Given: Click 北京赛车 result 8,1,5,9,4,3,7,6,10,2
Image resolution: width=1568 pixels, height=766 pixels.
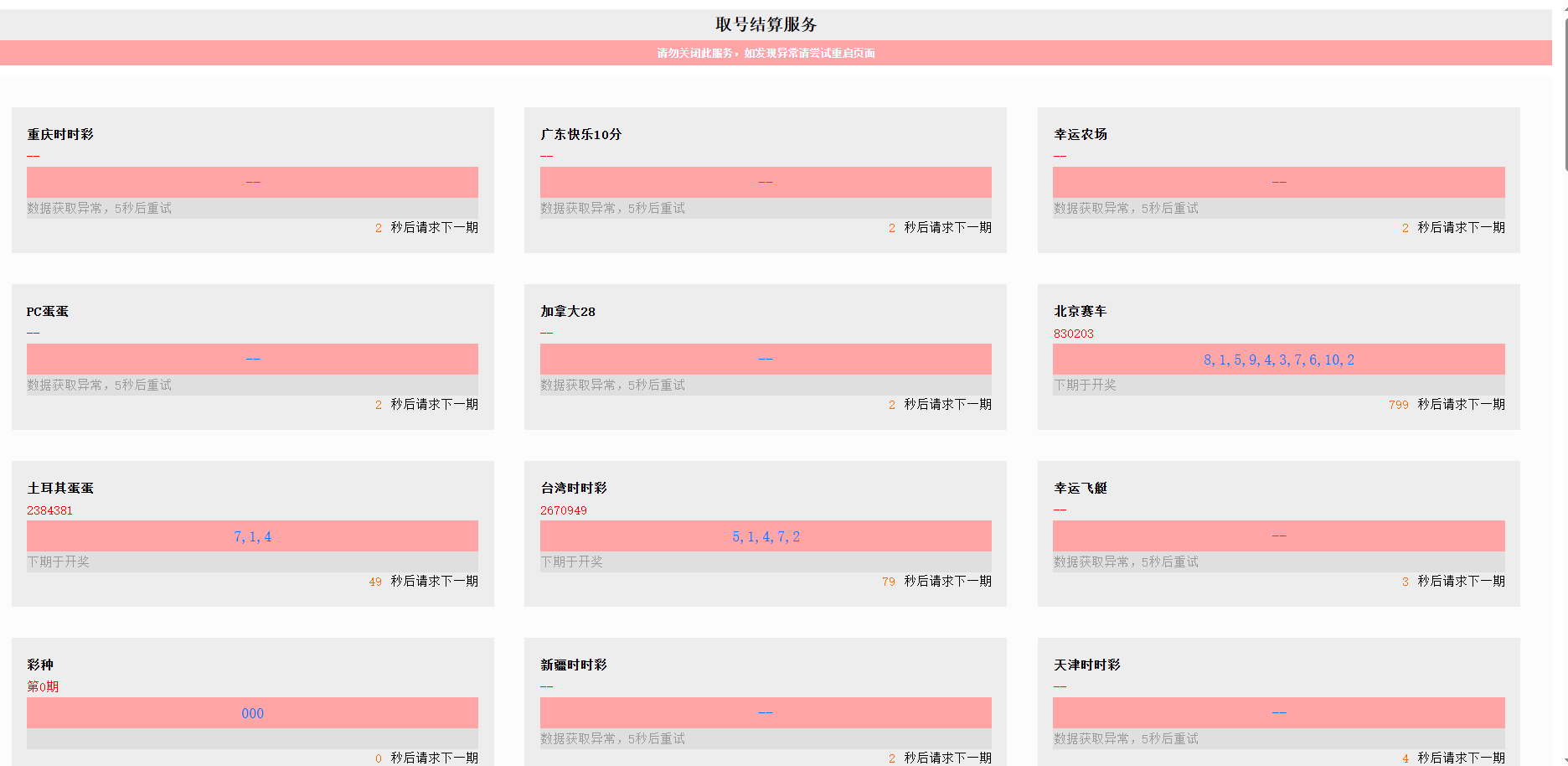Looking at the screenshot, I should point(1279,360).
